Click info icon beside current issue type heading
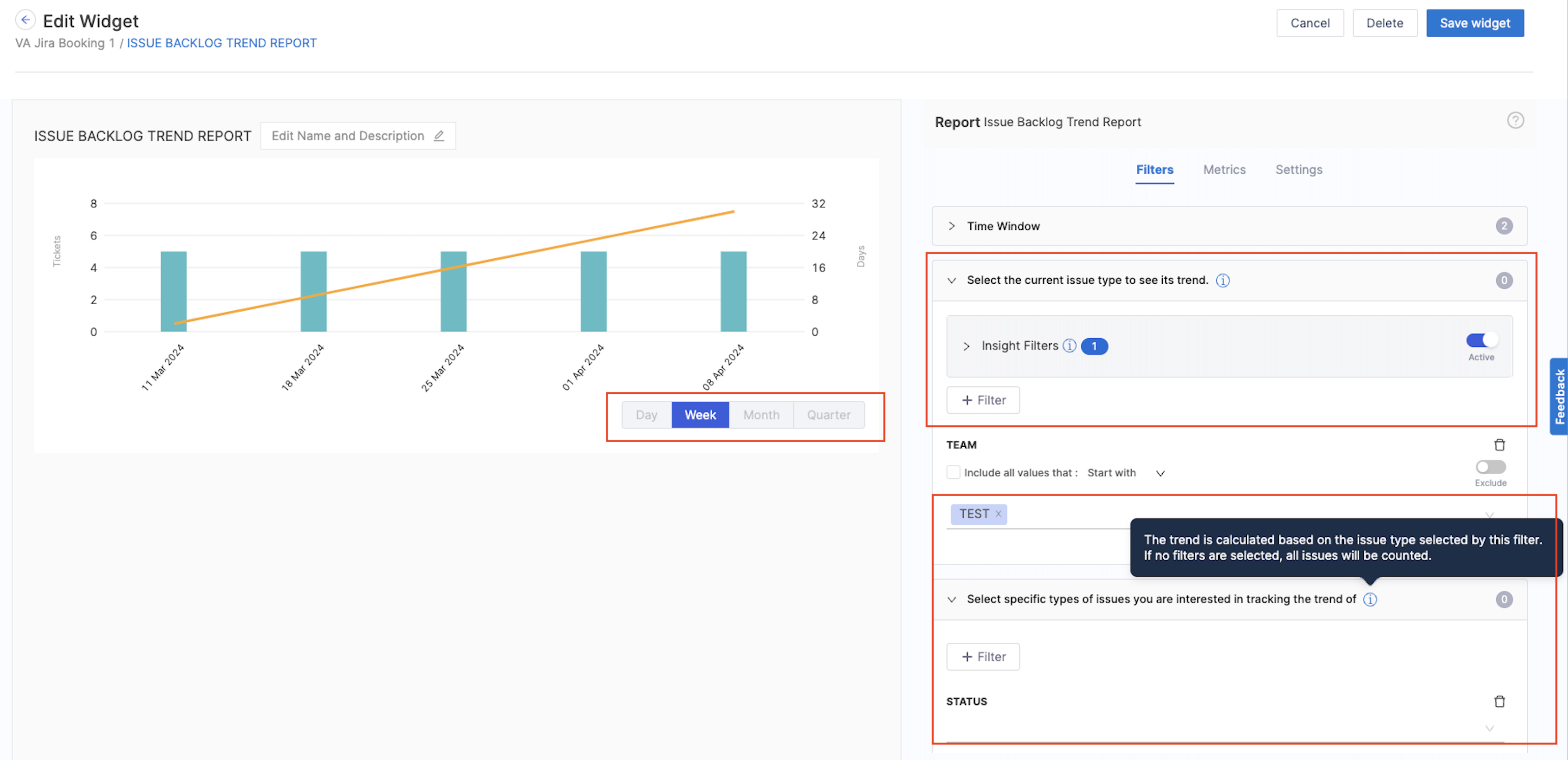1568x760 pixels. click(x=1222, y=280)
